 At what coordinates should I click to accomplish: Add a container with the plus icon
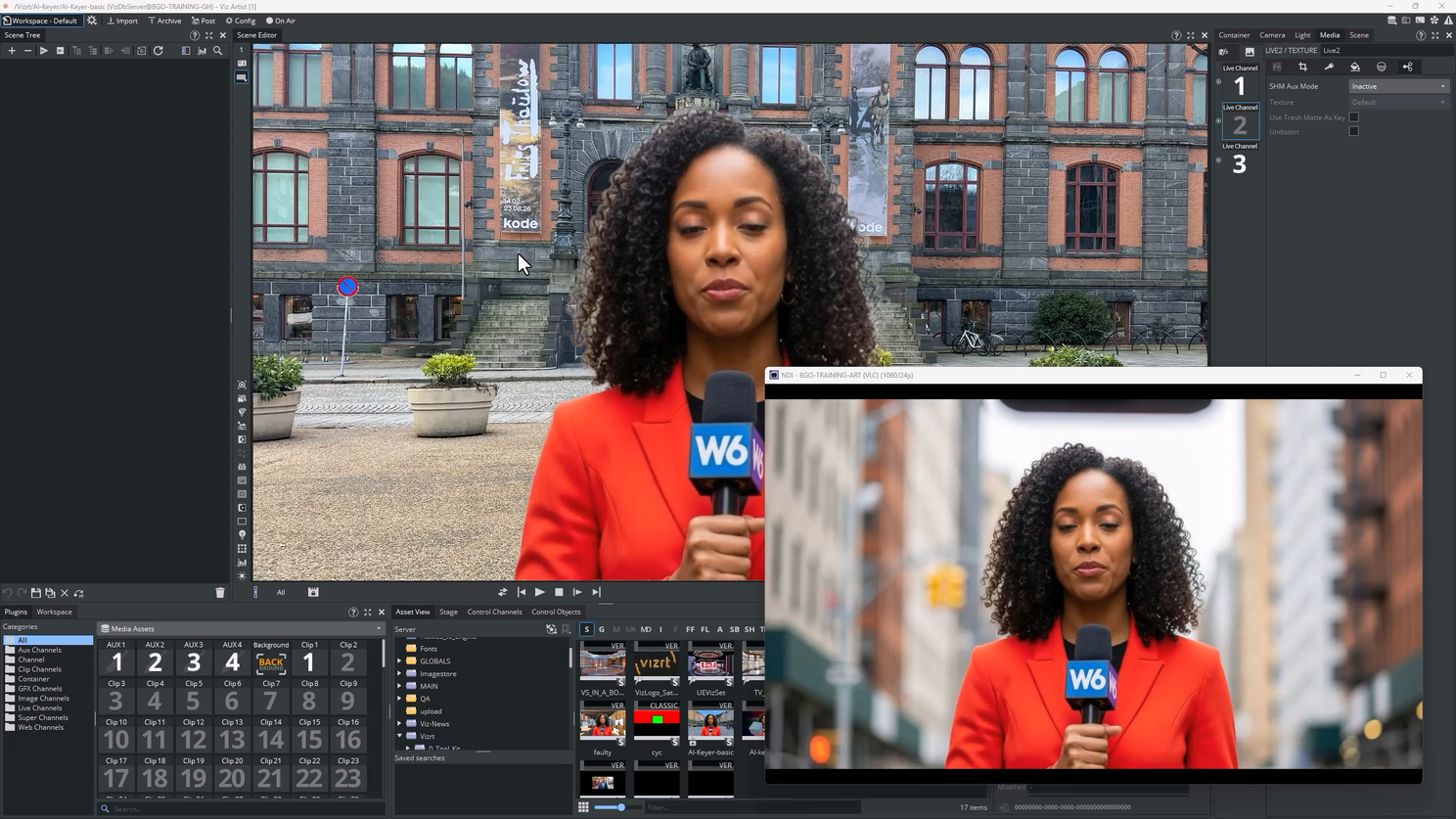[12, 51]
